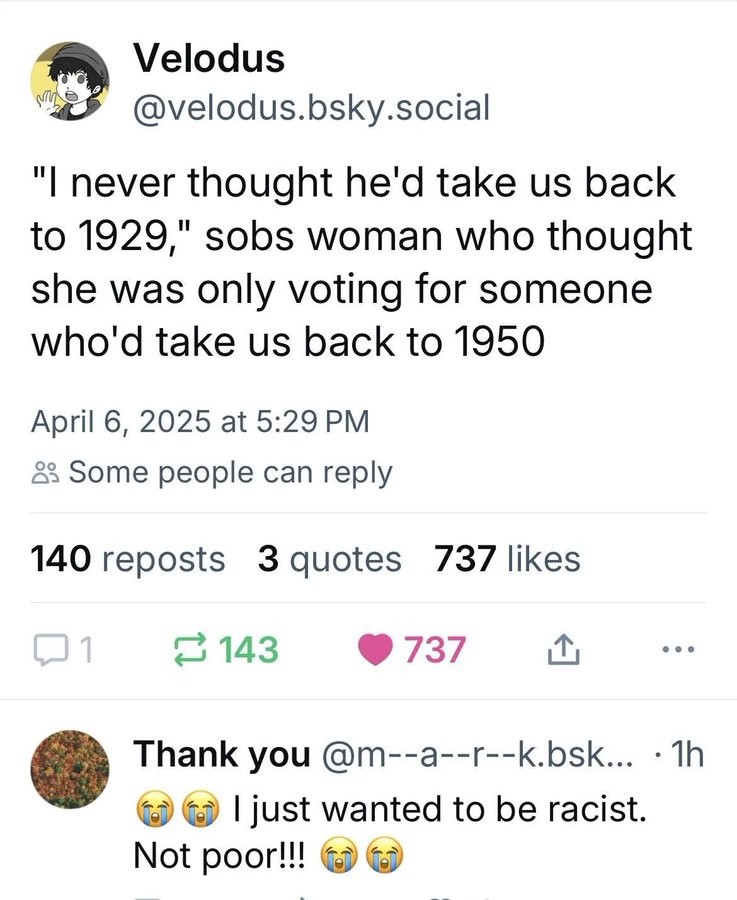The image size is (737, 900).
Task: View the 737 likes list
Action: tap(507, 558)
